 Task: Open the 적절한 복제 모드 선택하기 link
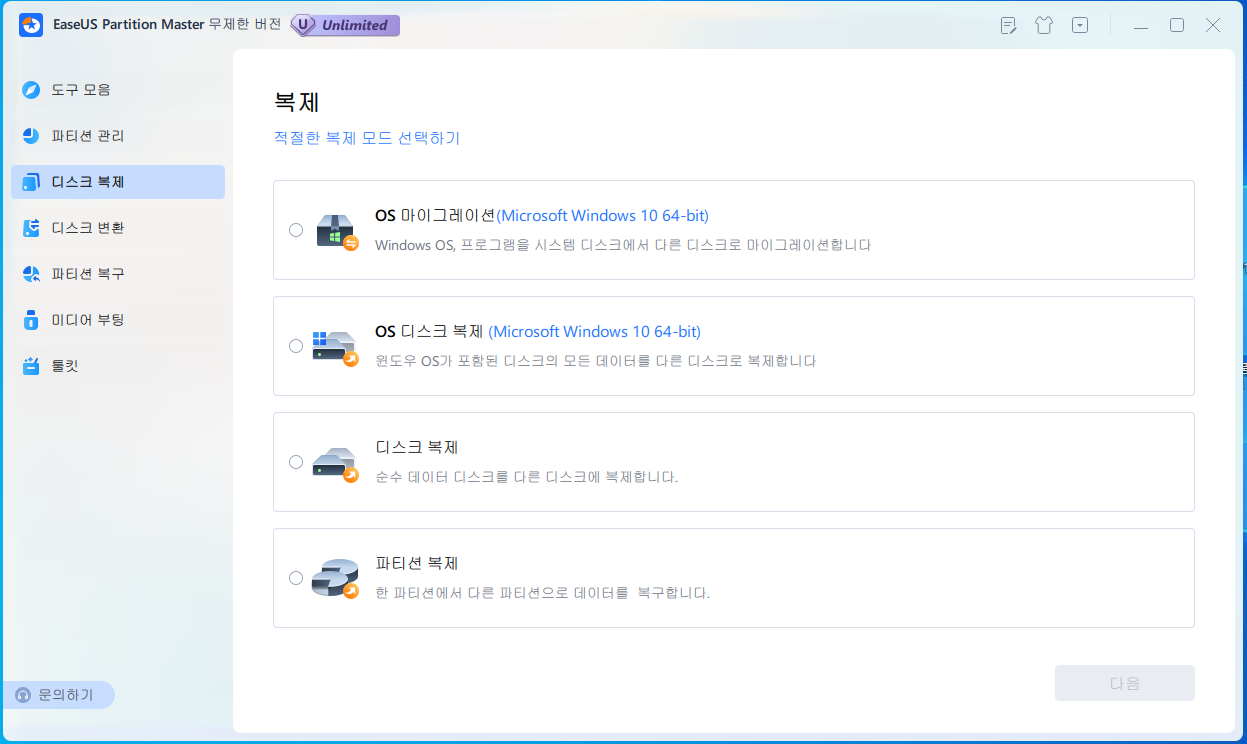pos(367,138)
